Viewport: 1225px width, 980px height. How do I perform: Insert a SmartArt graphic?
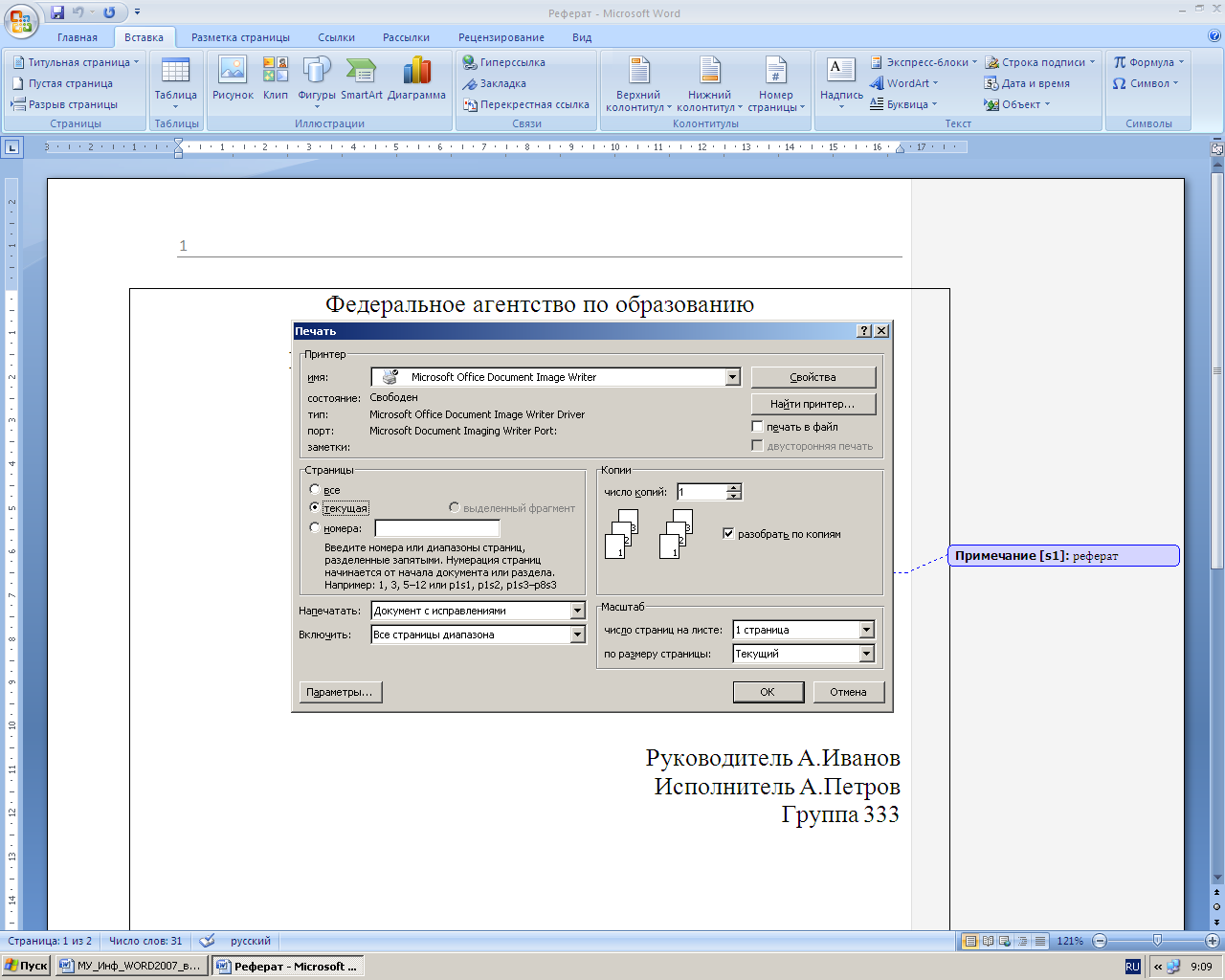pos(361,78)
